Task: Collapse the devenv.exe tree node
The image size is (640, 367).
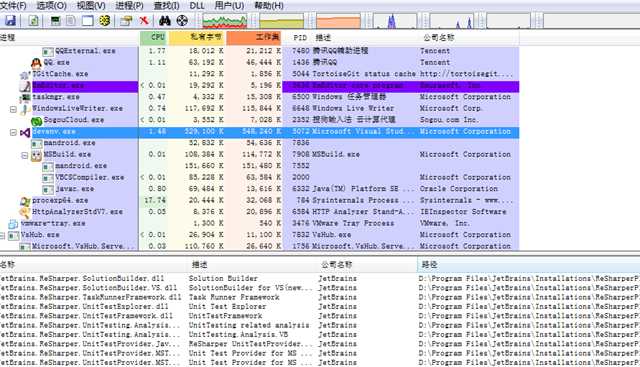Action: pos(13,133)
